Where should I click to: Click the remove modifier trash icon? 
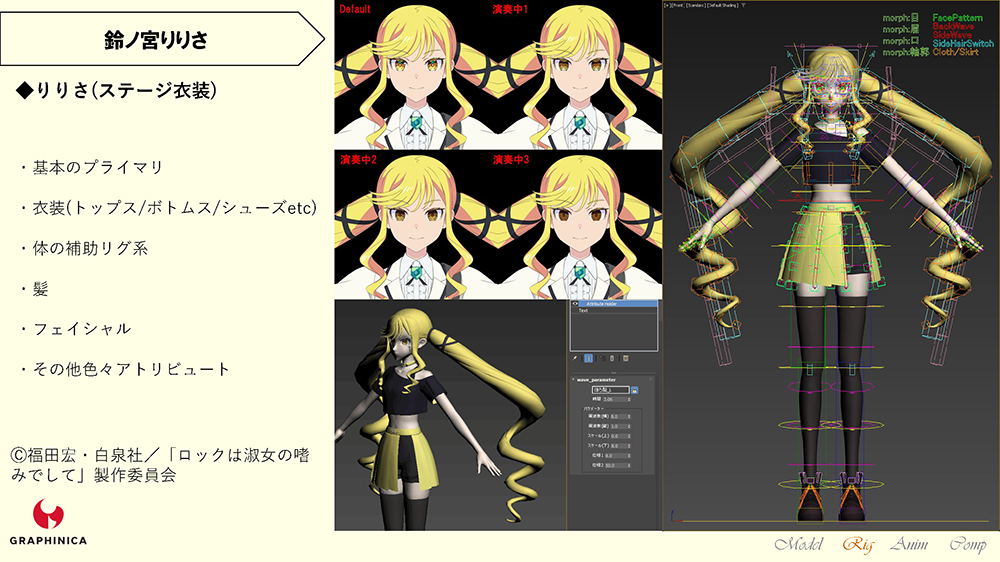[613, 357]
